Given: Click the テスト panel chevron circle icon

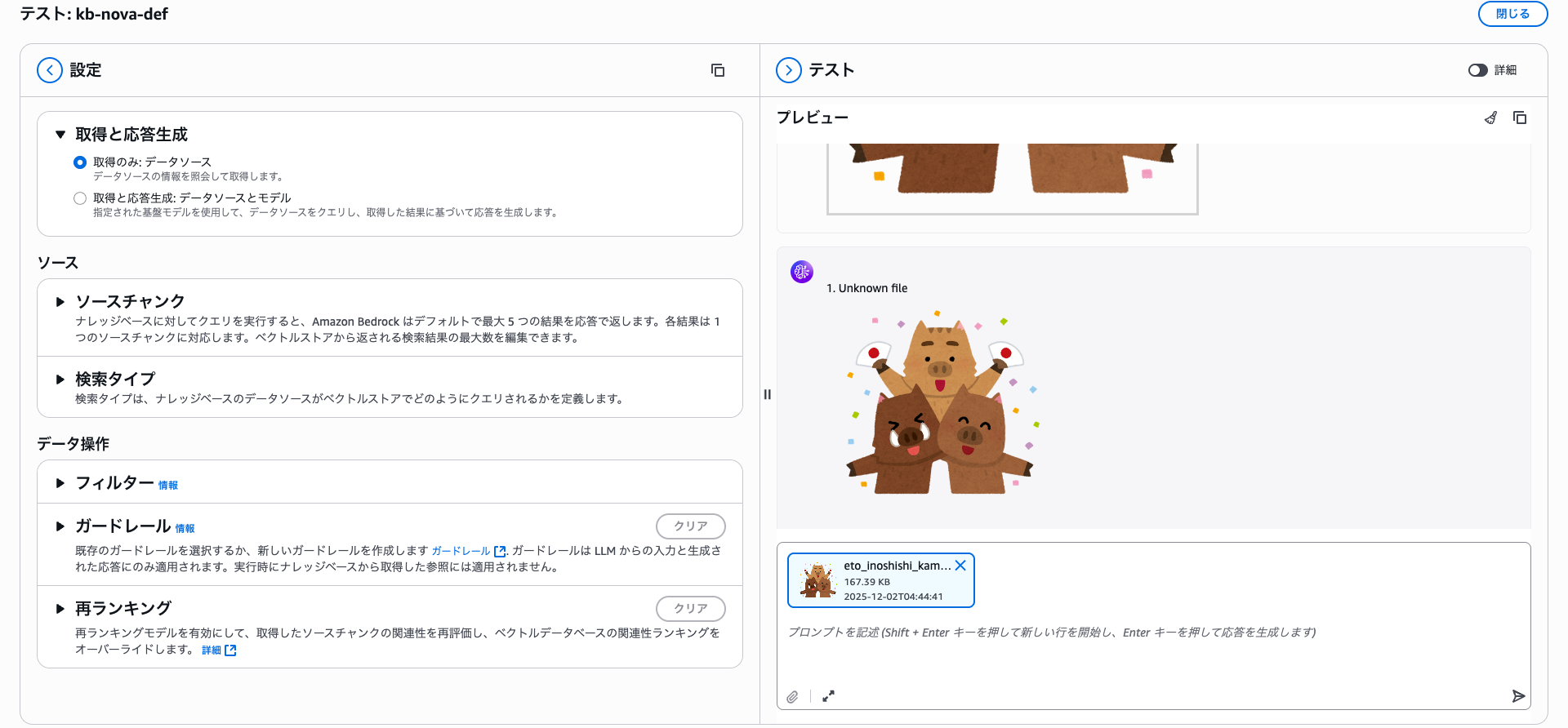Looking at the screenshot, I should (x=788, y=70).
